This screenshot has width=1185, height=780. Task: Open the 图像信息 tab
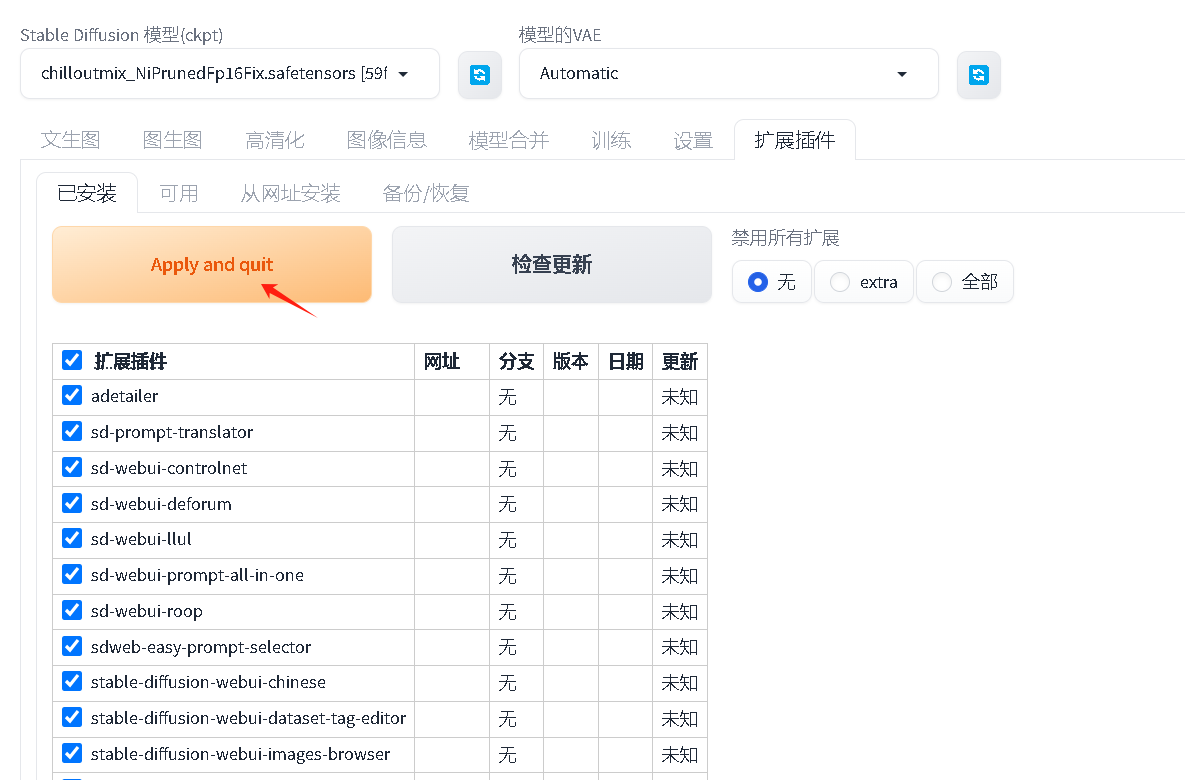click(x=387, y=140)
